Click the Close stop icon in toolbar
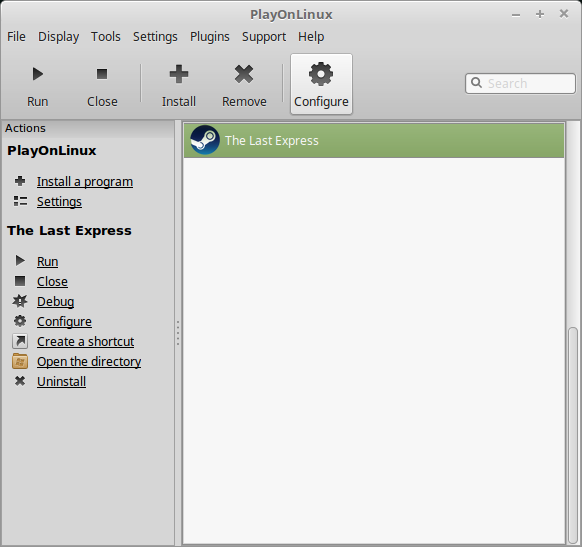The height and width of the screenshot is (547, 582). pyautogui.click(x=102, y=74)
